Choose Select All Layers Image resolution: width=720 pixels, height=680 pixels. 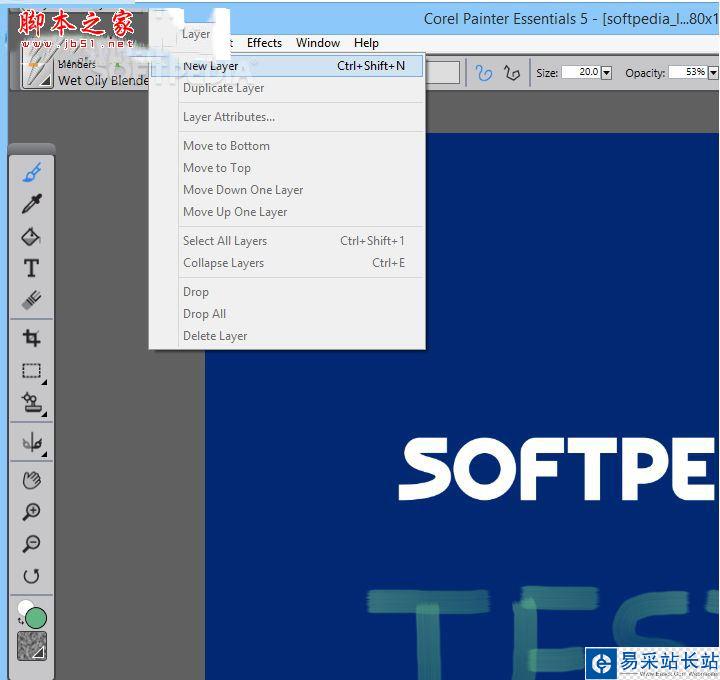[287, 241]
